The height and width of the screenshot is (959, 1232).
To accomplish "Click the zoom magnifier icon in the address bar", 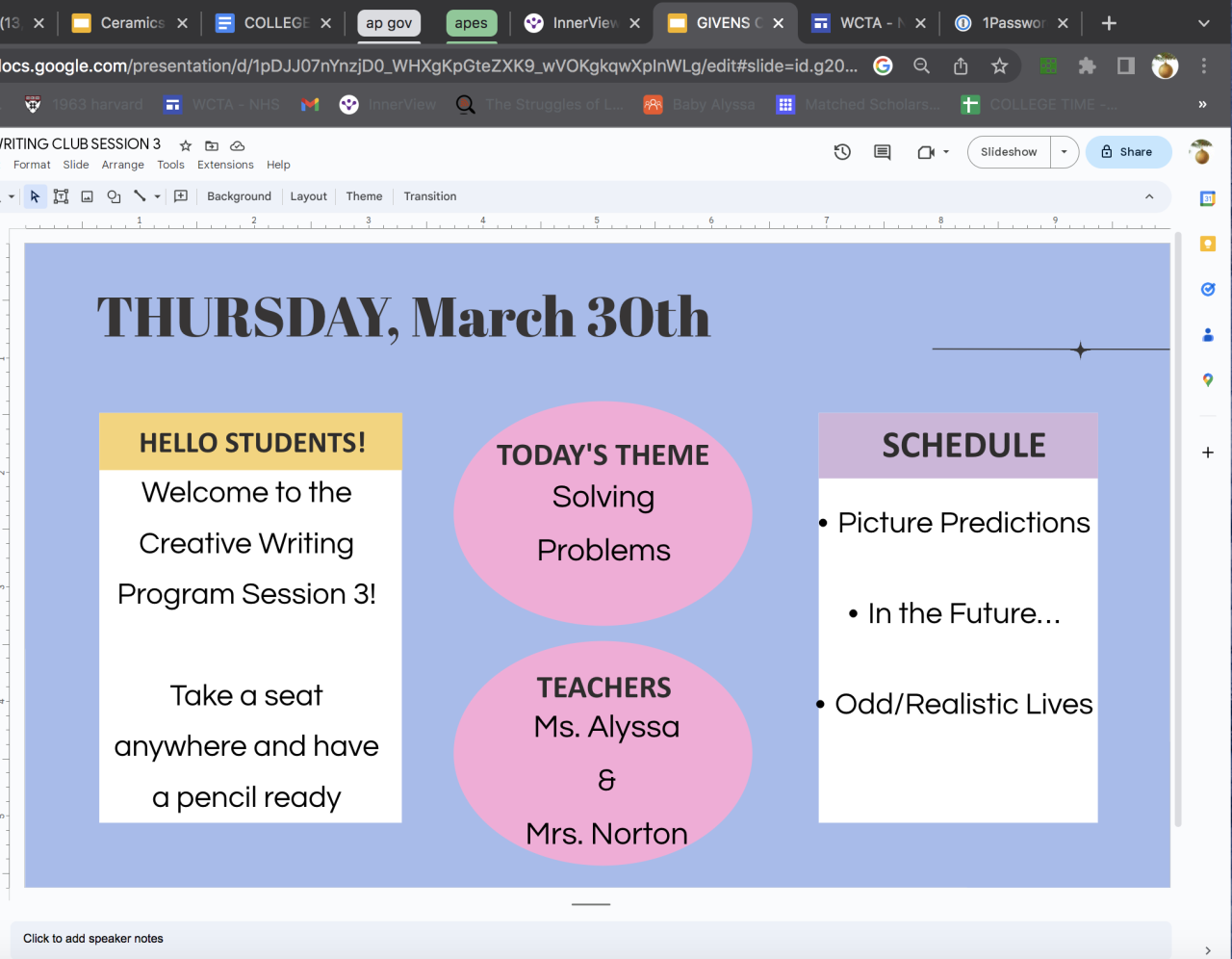I will tap(921, 65).
